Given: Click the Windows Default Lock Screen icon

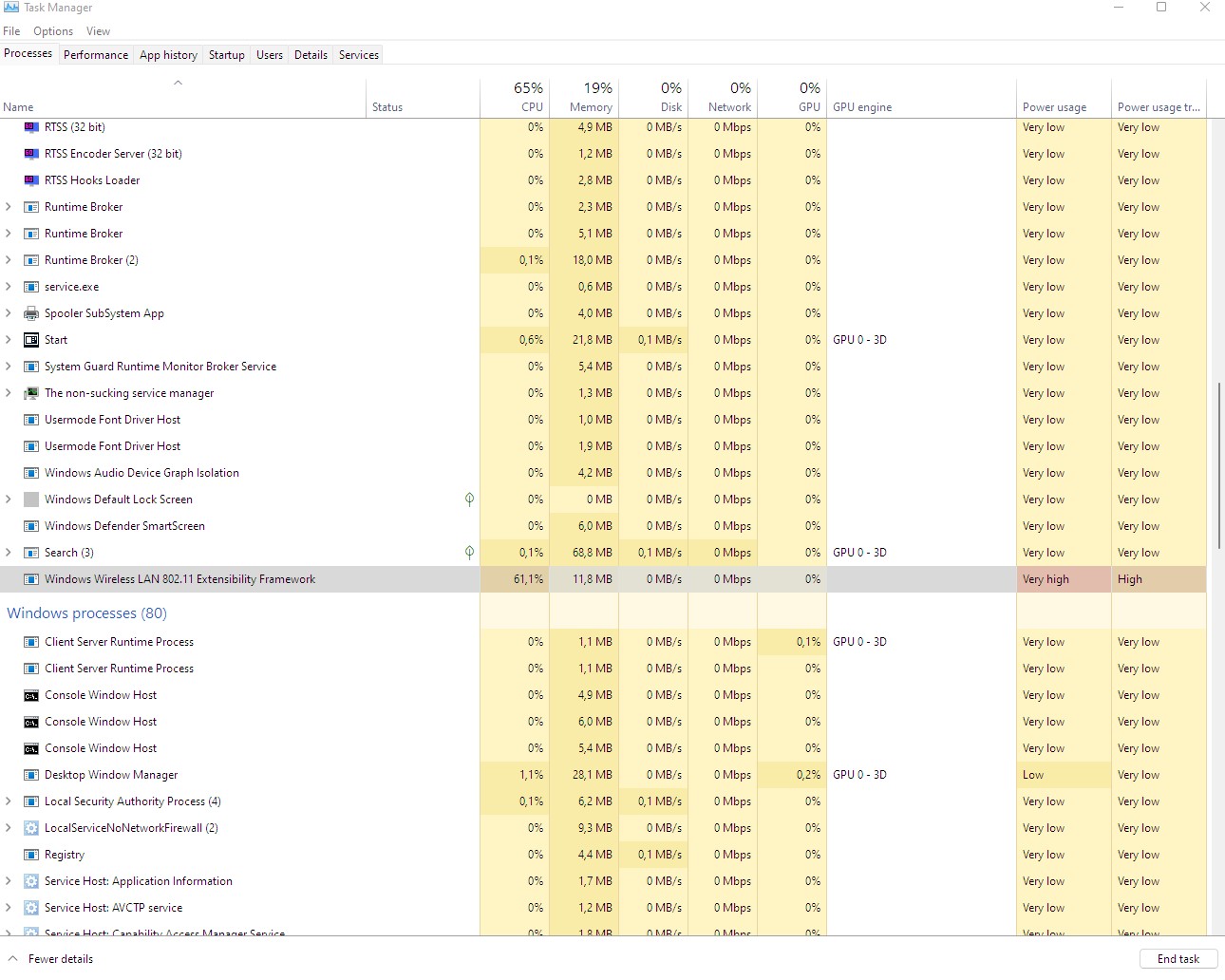Looking at the screenshot, I should [x=31, y=499].
